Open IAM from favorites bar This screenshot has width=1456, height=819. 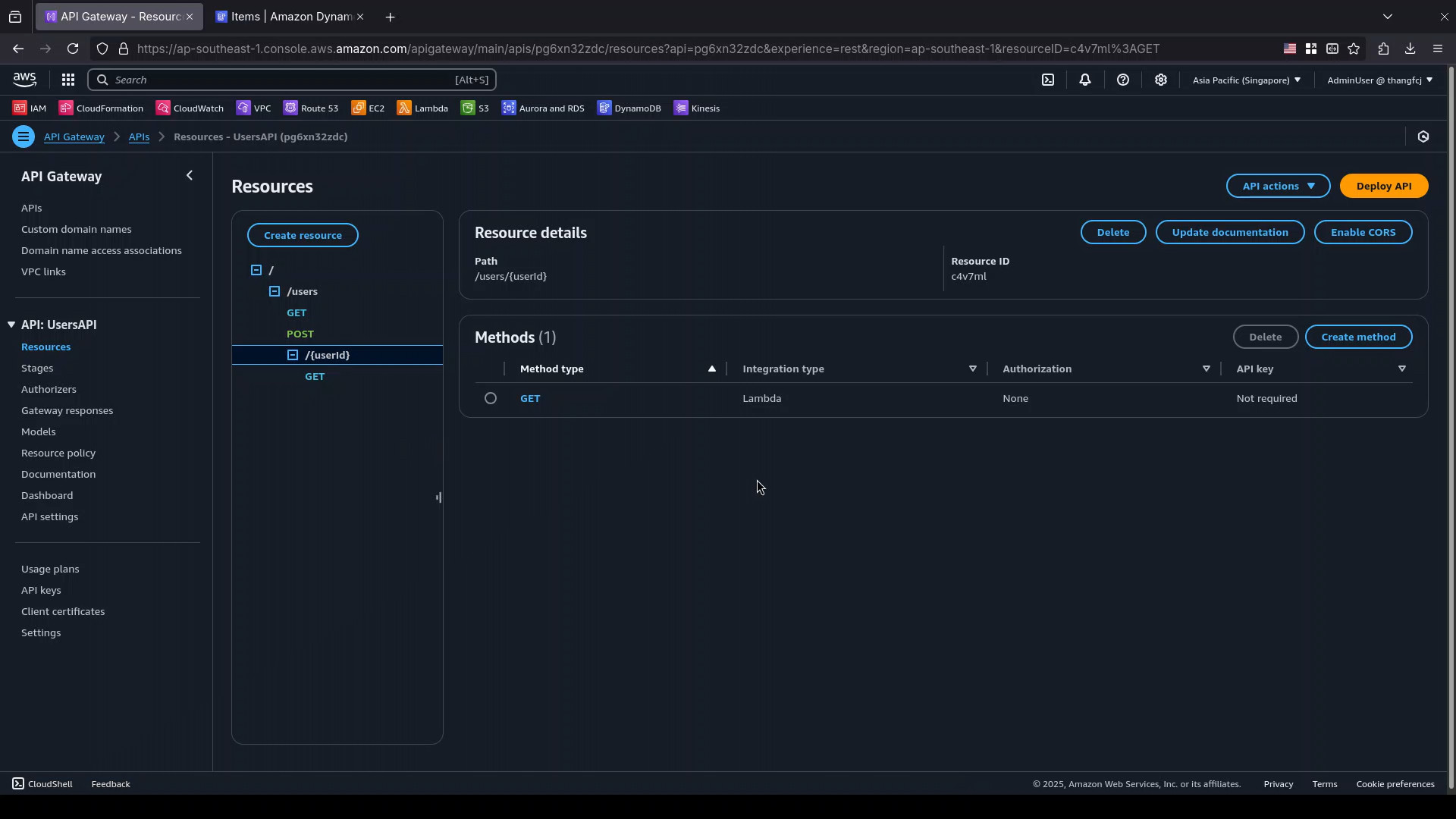pos(30,108)
